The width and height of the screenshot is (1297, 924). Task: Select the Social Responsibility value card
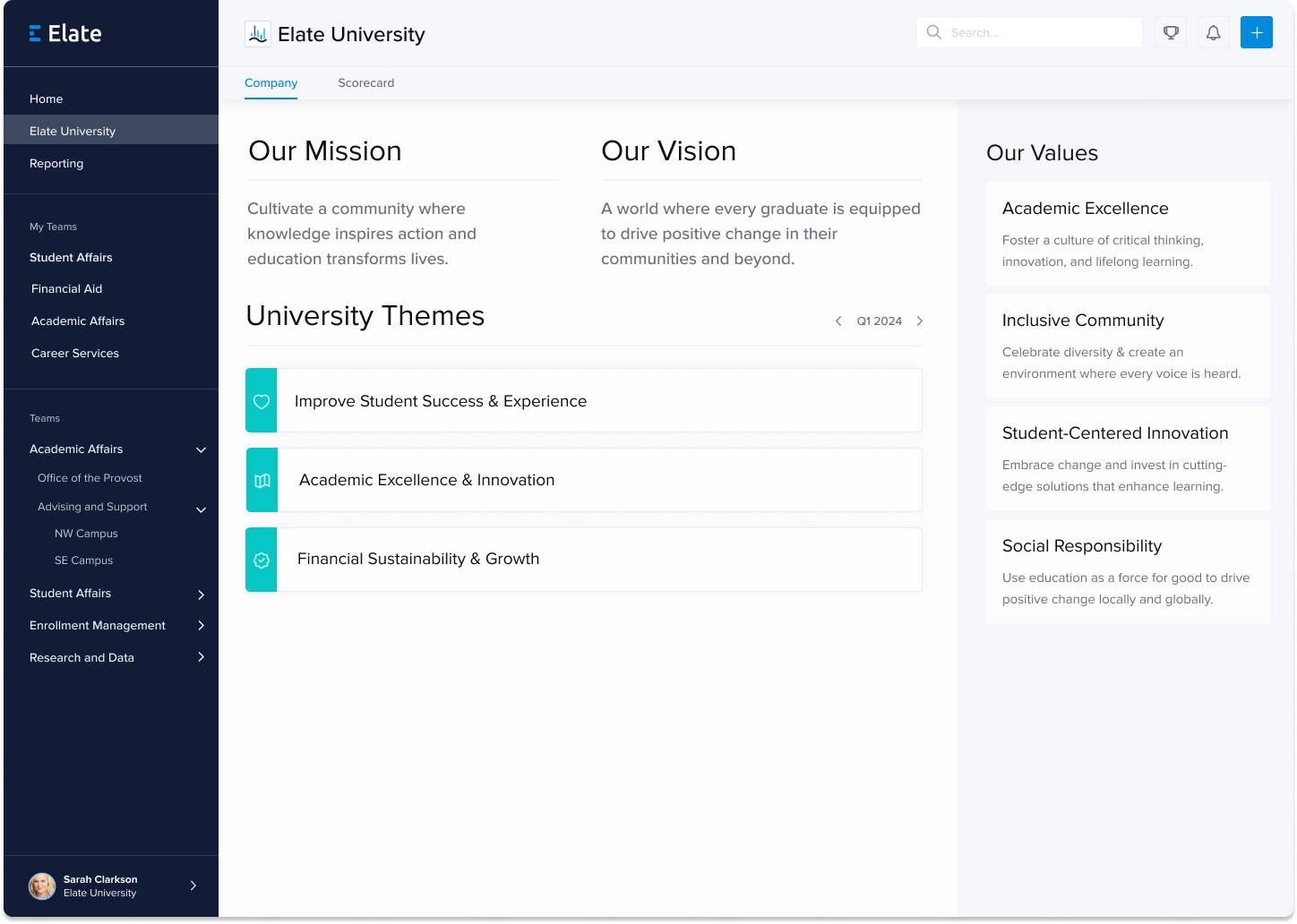tap(1128, 571)
